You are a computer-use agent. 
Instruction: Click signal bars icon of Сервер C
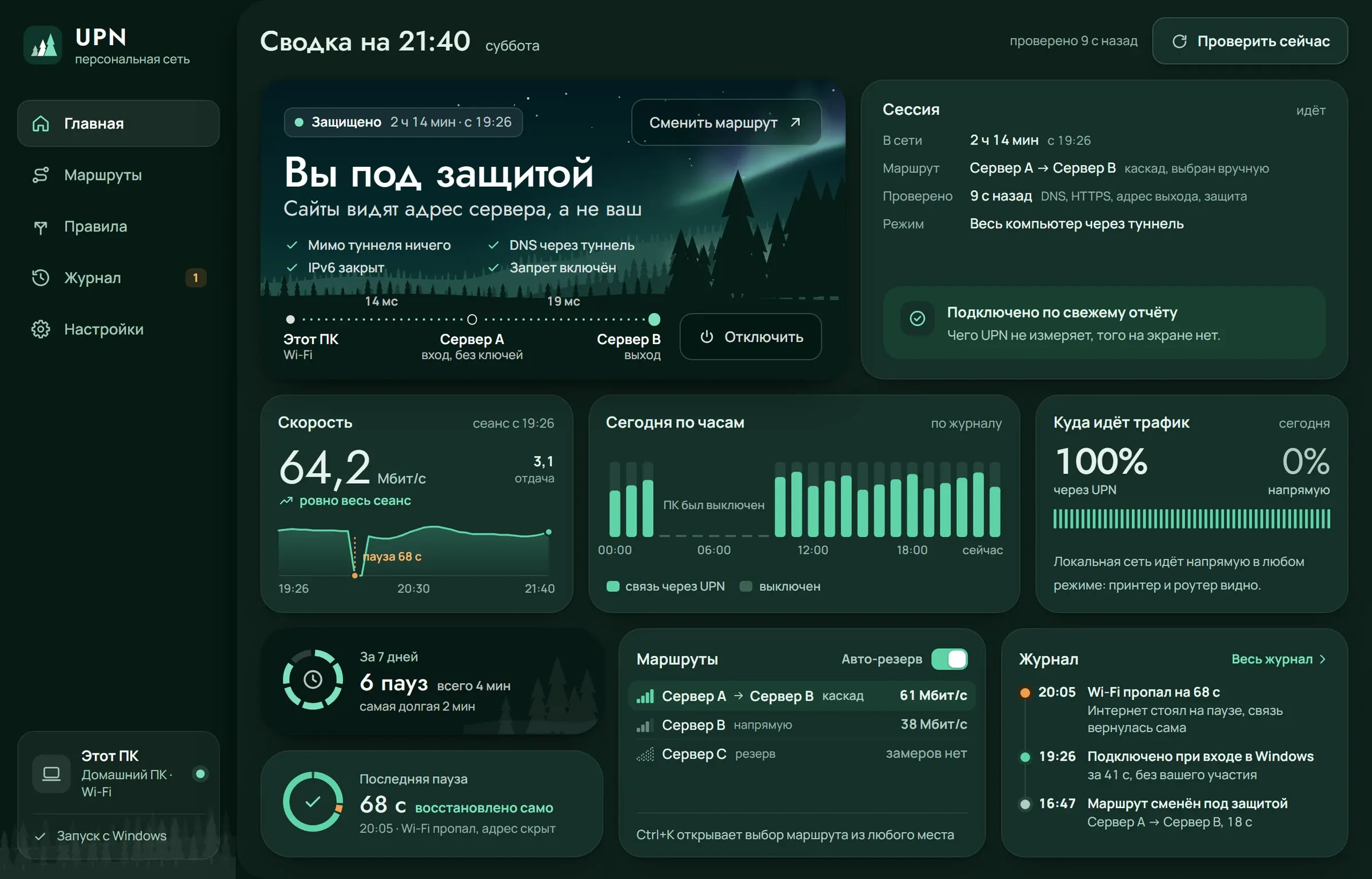(645, 754)
